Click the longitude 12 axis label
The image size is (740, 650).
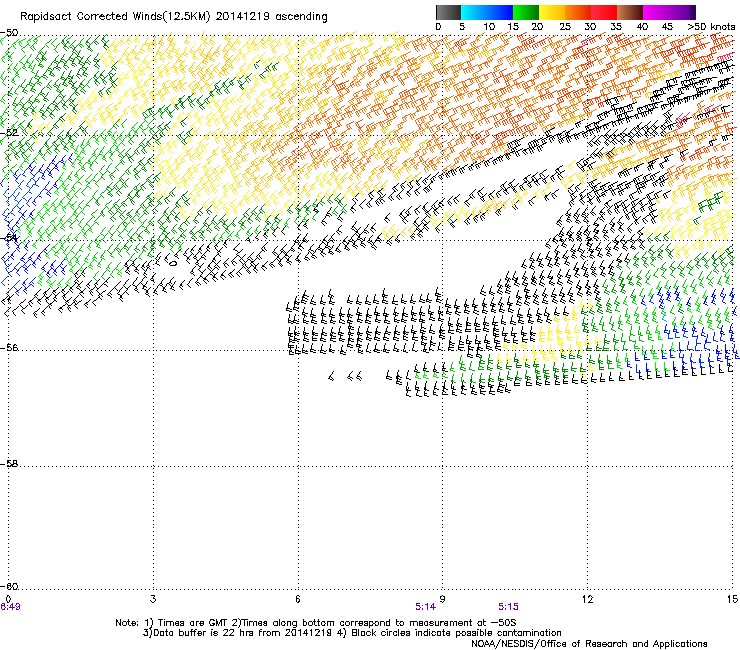(x=587, y=599)
